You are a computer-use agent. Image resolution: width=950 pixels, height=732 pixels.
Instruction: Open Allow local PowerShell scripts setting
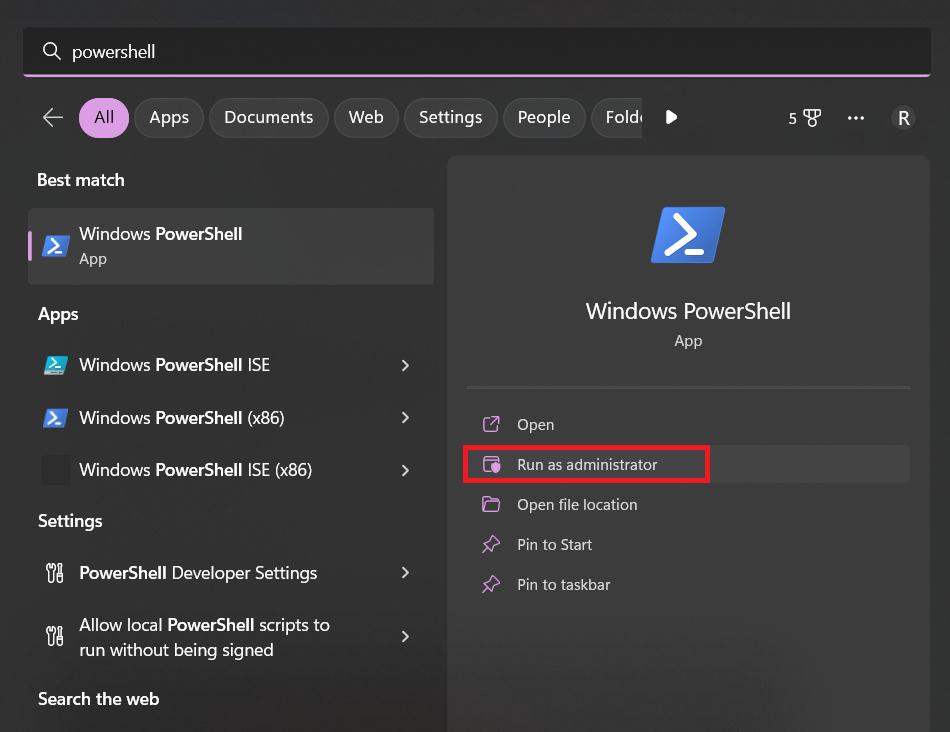pyautogui.click(x=204, y=637)
